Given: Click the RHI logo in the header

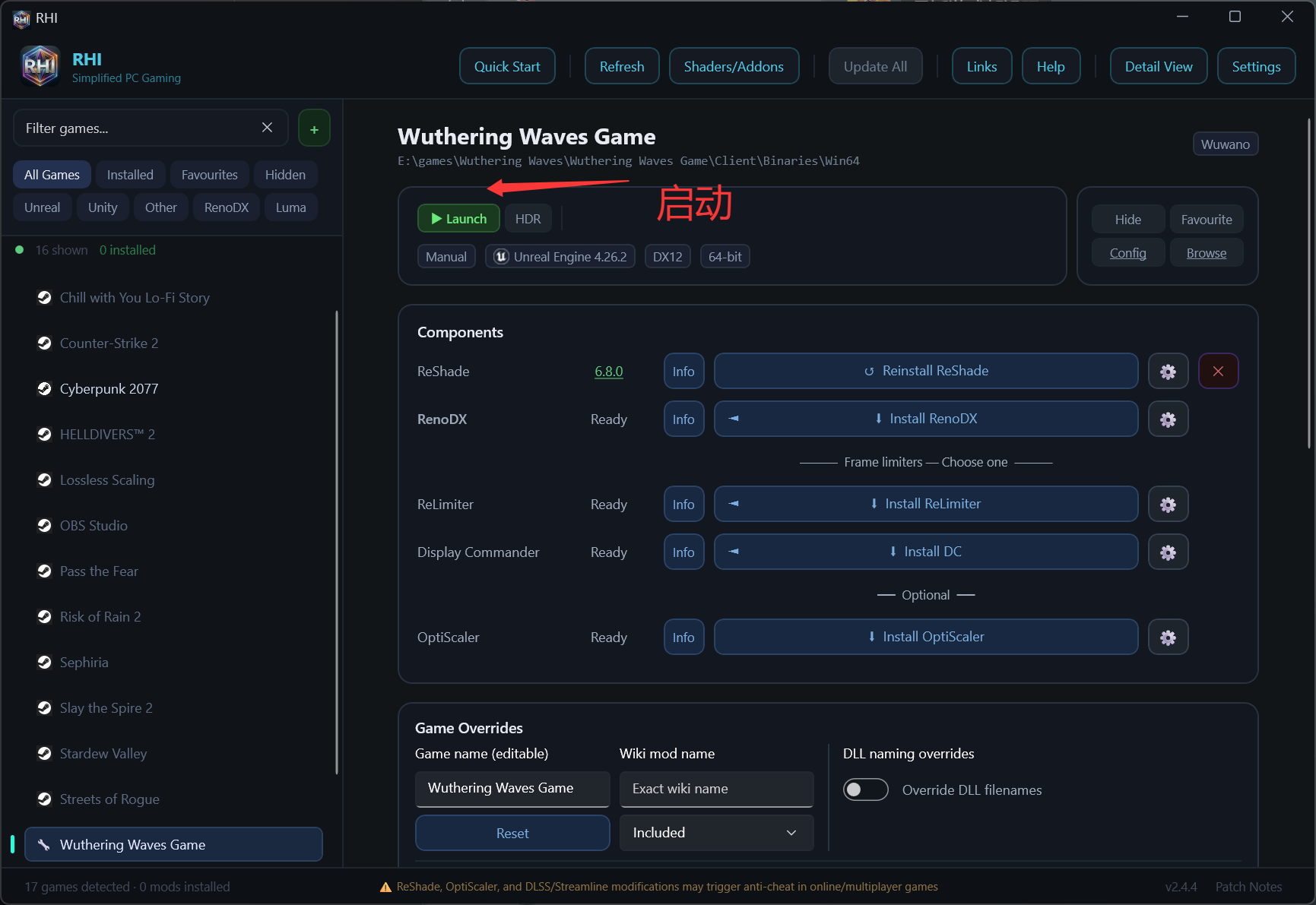Looking at the screenshot, I should click(40, 66).
